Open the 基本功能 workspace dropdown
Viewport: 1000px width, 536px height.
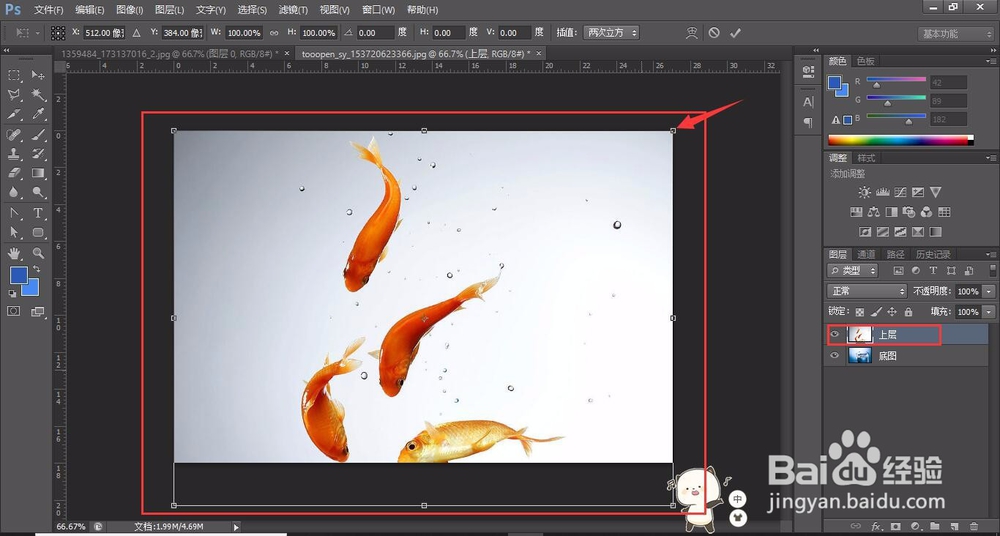pyautogui.click(x=955, y=34)
